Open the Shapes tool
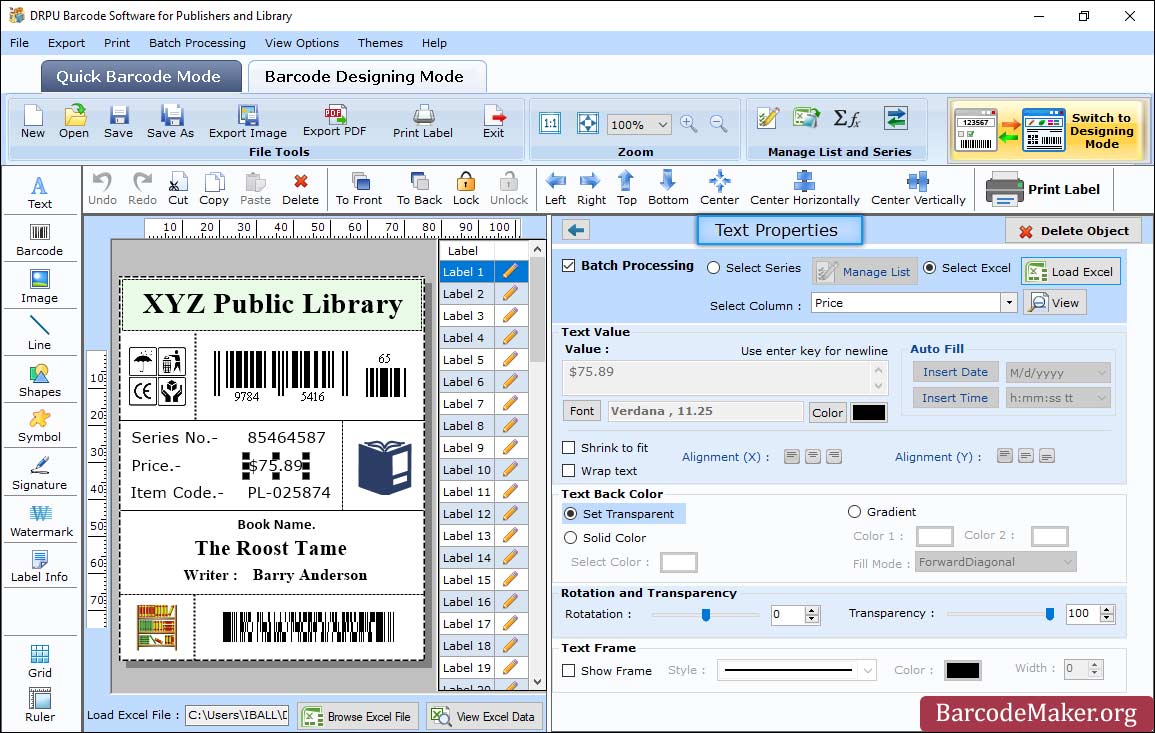Screen dimensions: 1155x733 (40, 381)
